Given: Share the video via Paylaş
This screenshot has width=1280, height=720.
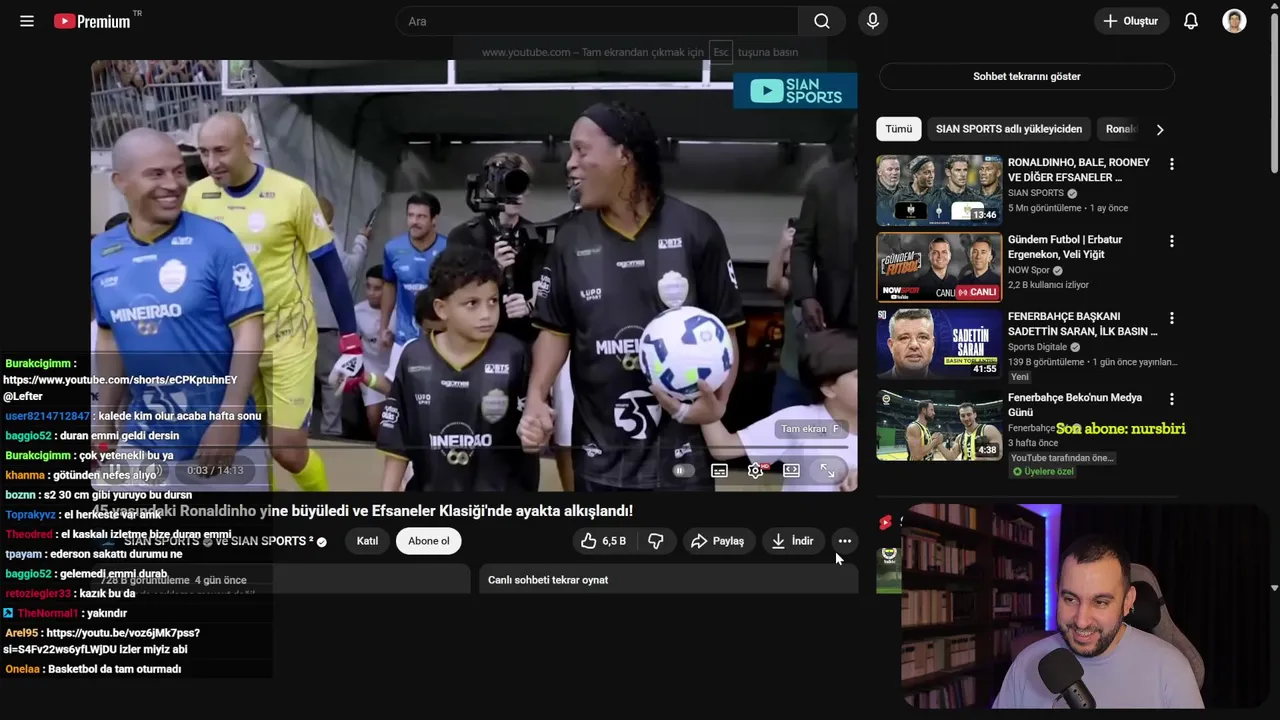Looking at the screenshot, I should [718, 541].
